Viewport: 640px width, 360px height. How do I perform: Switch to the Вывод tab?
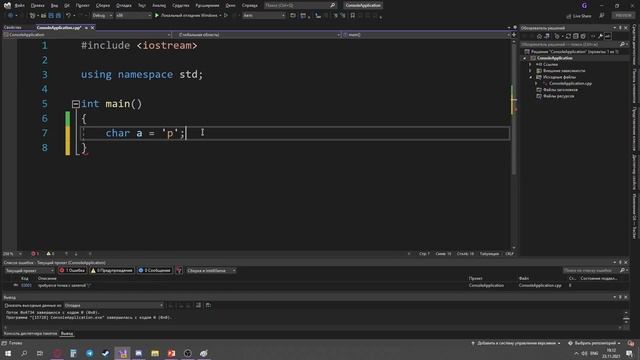(67, 333)
